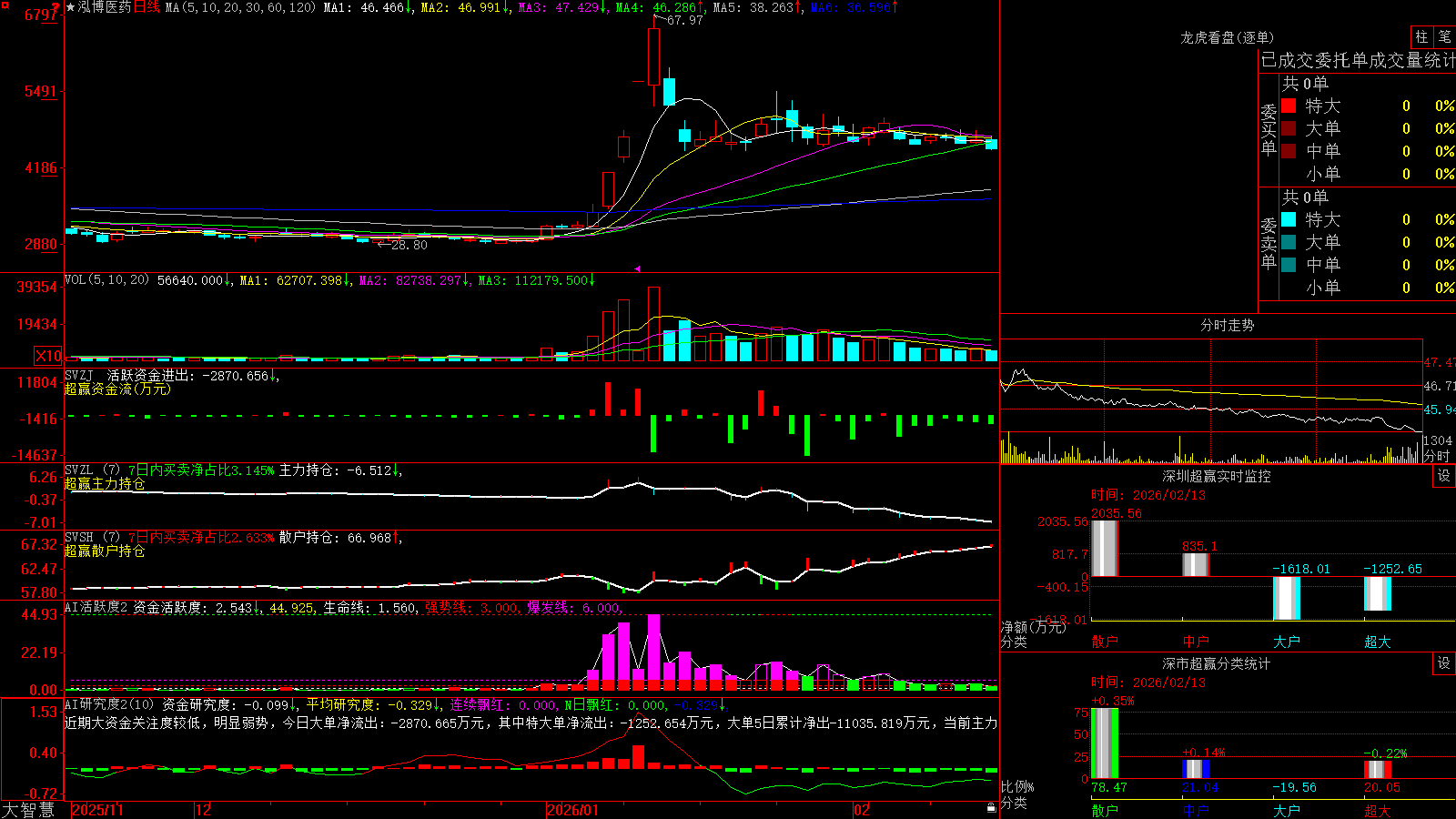Click the 2026/01 date on the time axis
The height and width of the screenshot is (819, 1456).
572,810
